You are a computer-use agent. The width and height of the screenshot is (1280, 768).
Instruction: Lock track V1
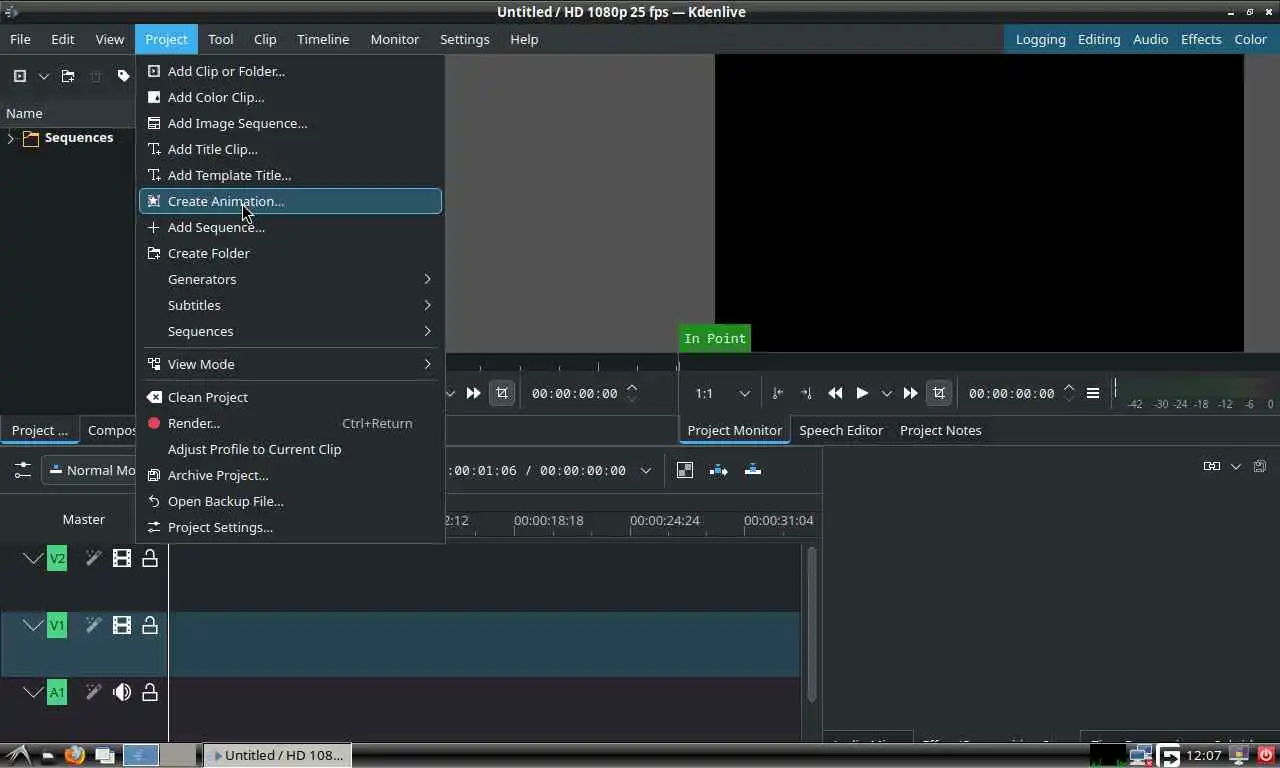[x=150, y=625]
